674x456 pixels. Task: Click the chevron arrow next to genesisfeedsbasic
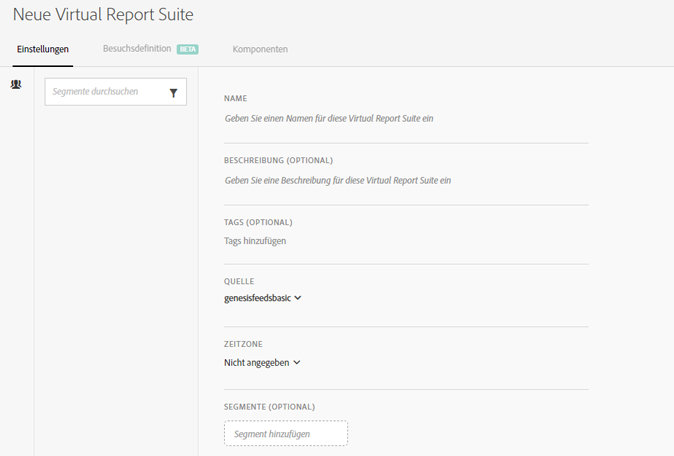(298, 298)
